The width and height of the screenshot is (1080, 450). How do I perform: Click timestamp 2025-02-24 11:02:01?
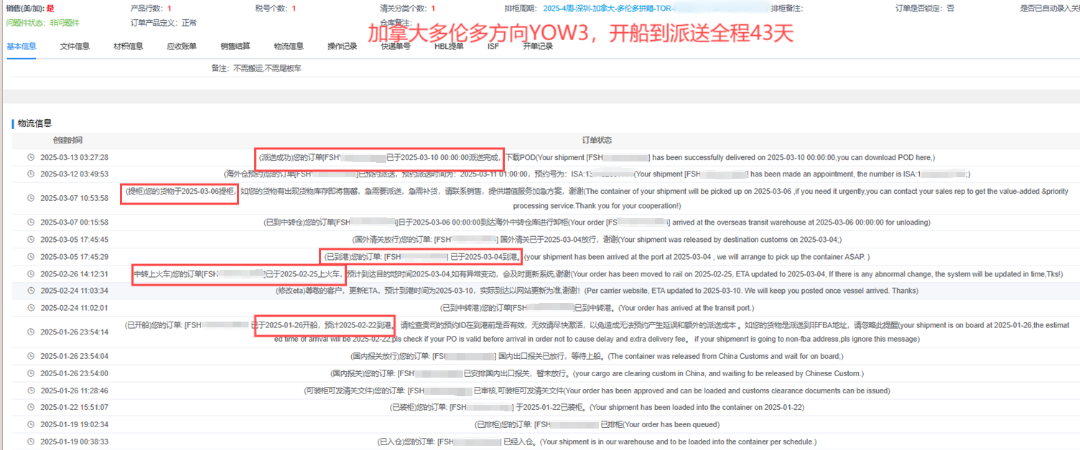click(x=74, y=308)
